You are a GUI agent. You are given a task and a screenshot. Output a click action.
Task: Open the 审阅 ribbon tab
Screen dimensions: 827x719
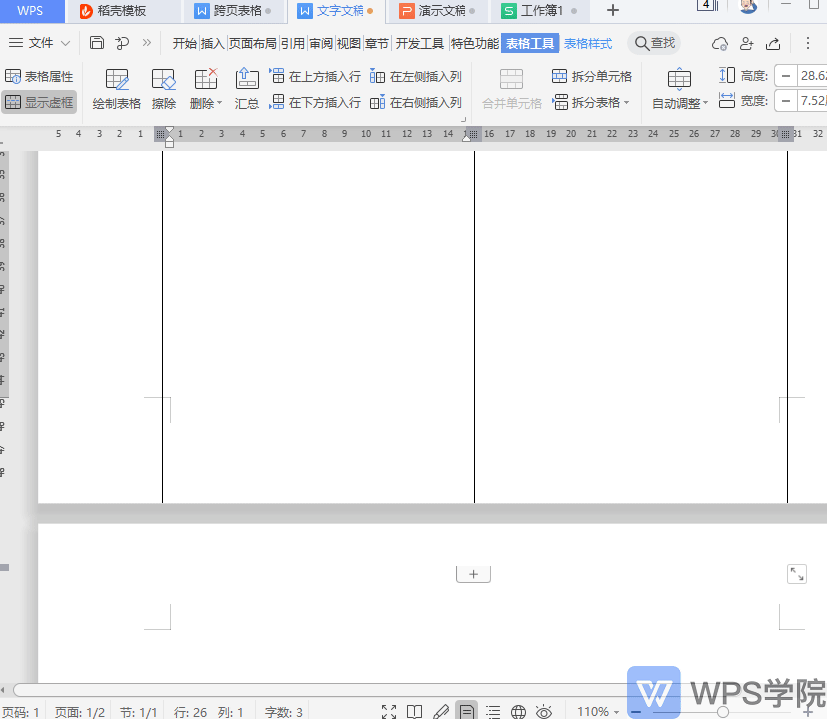pos(321,43)
